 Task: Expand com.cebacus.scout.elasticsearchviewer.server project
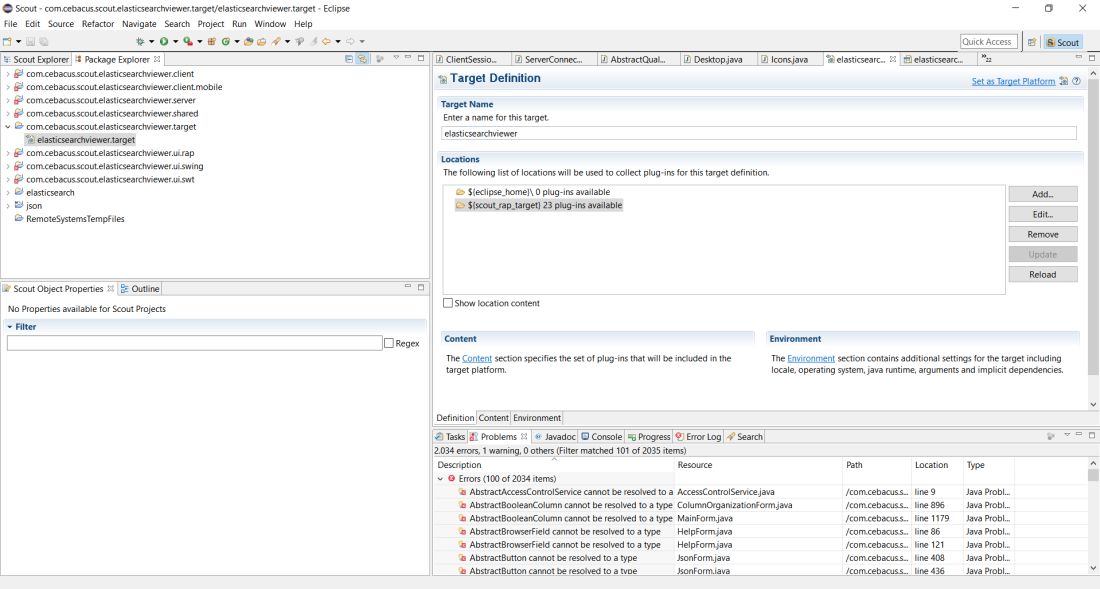pos(8,100)
